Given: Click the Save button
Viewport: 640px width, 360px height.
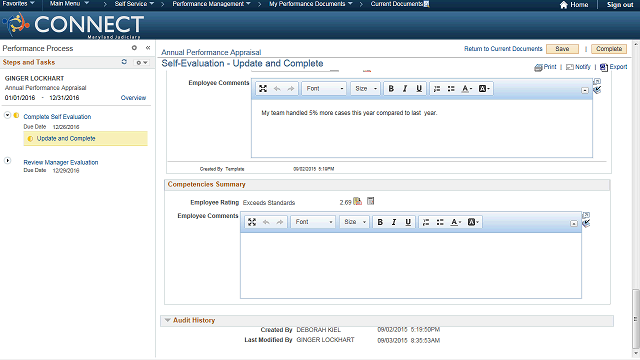Looking at the screenshot, I should click(562, 49).
